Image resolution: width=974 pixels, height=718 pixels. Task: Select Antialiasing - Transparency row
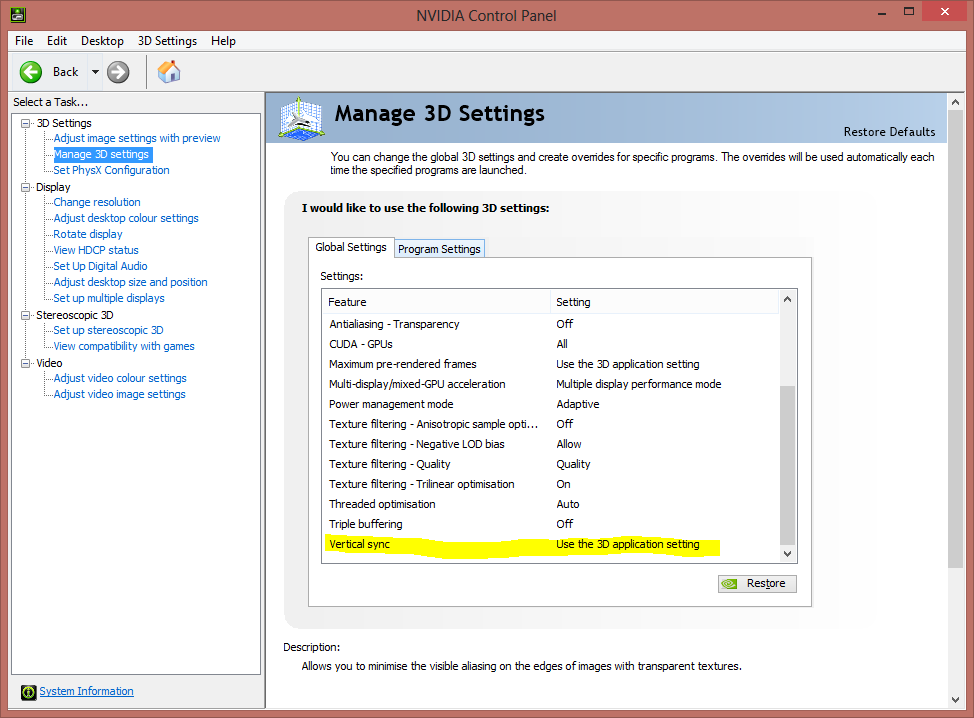pyautogui.click(x=551, y=324)
